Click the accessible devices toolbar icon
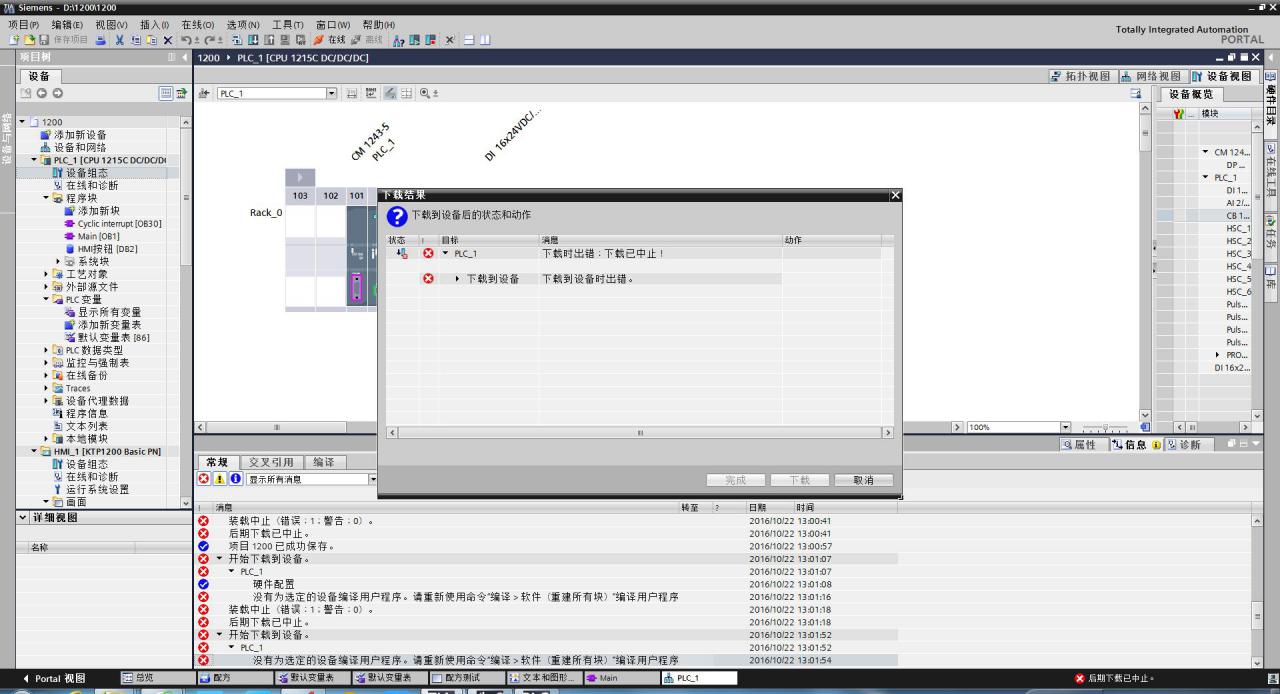The width and height of the screenshot is (1280, 694). tap(400, 39)
